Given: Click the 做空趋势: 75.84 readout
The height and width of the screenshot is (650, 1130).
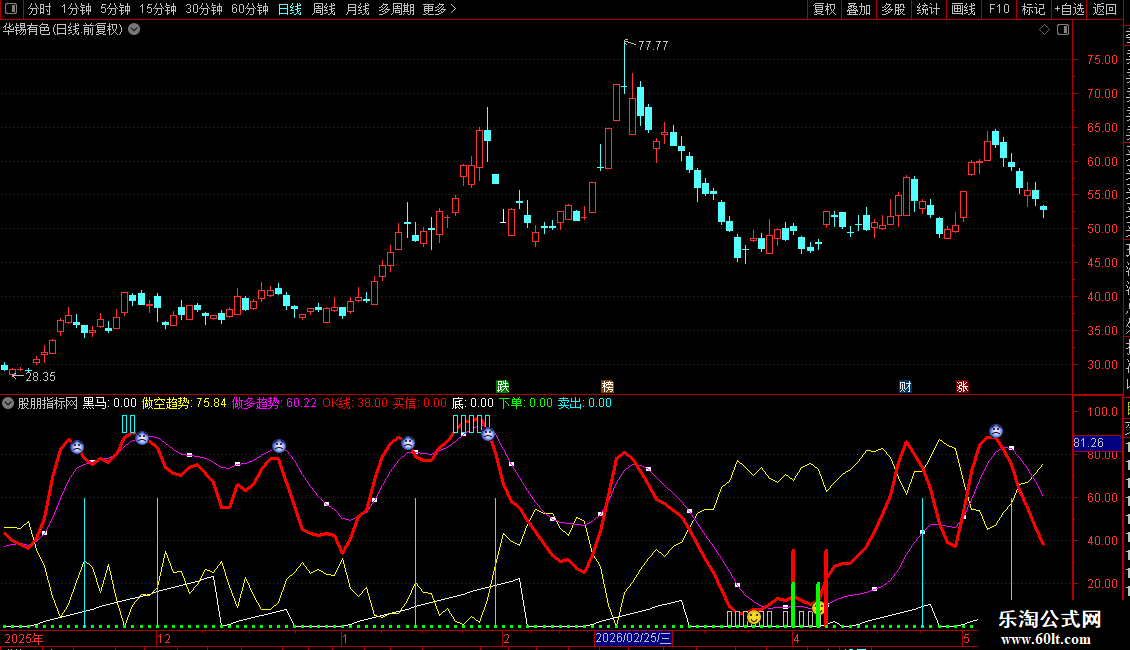Looking at the screenshot, I should (x=184, y=403).
